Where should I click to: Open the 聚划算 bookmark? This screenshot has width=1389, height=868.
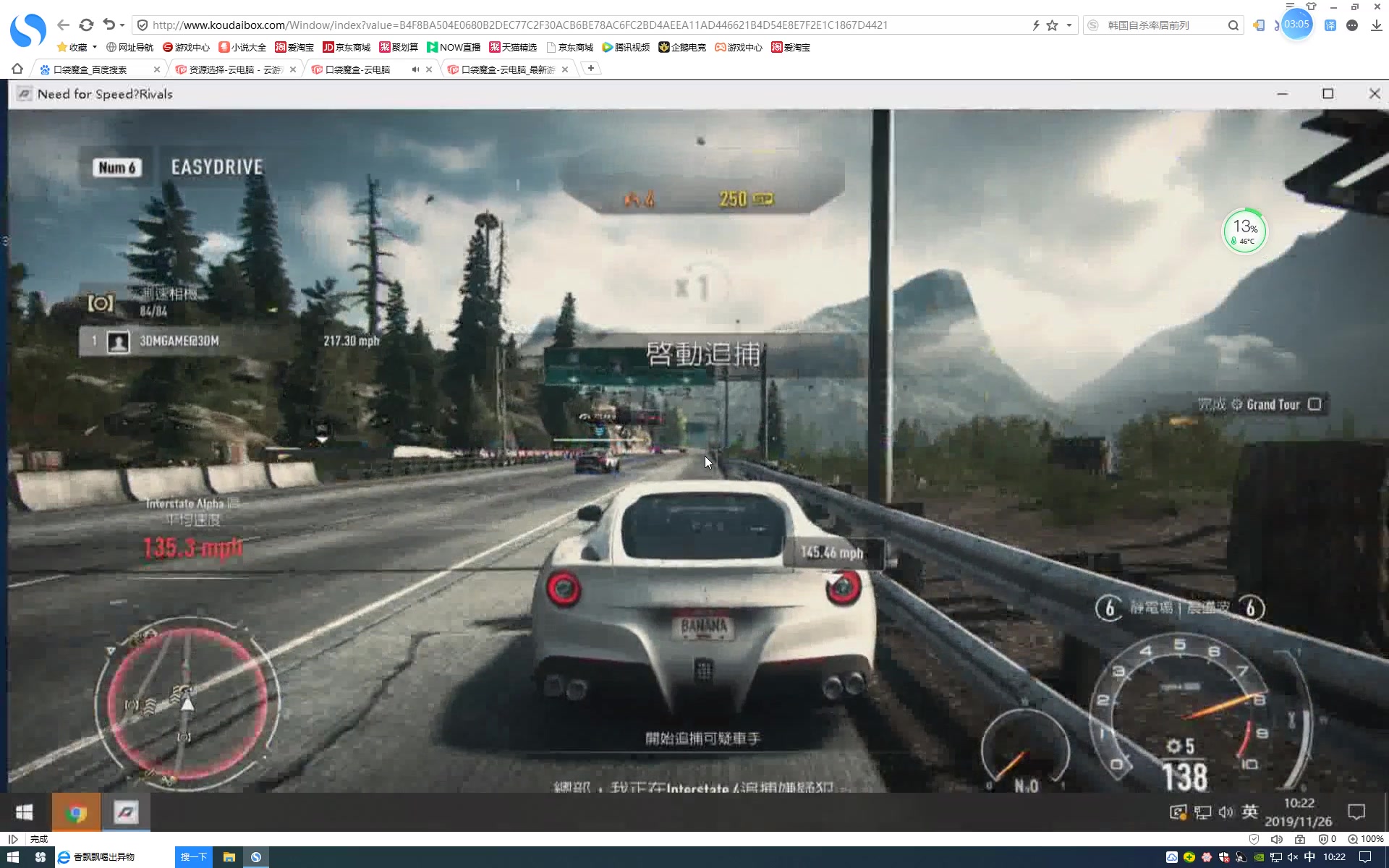[399, 47]
